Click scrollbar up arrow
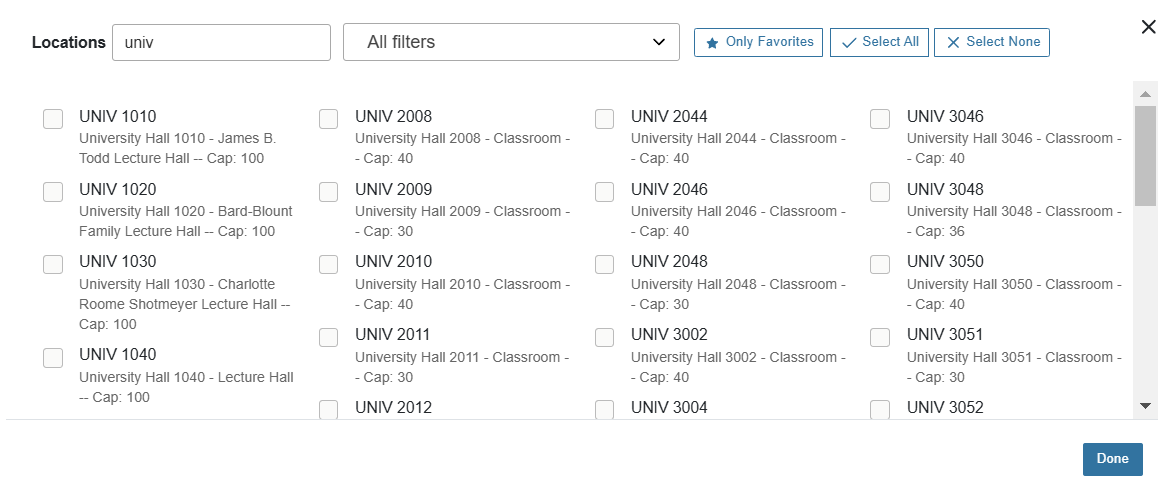Image resolution: width=1173 pixels, height=499 pixels. coord(1145,94)
